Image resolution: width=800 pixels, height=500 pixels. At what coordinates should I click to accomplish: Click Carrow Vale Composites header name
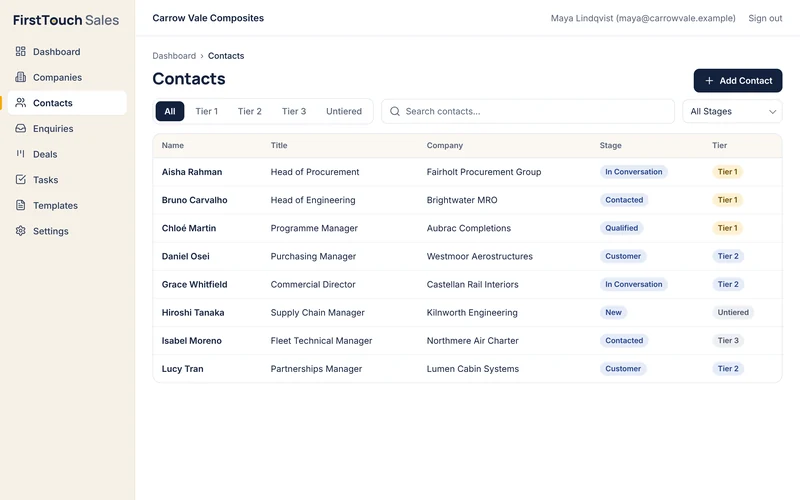208,18
